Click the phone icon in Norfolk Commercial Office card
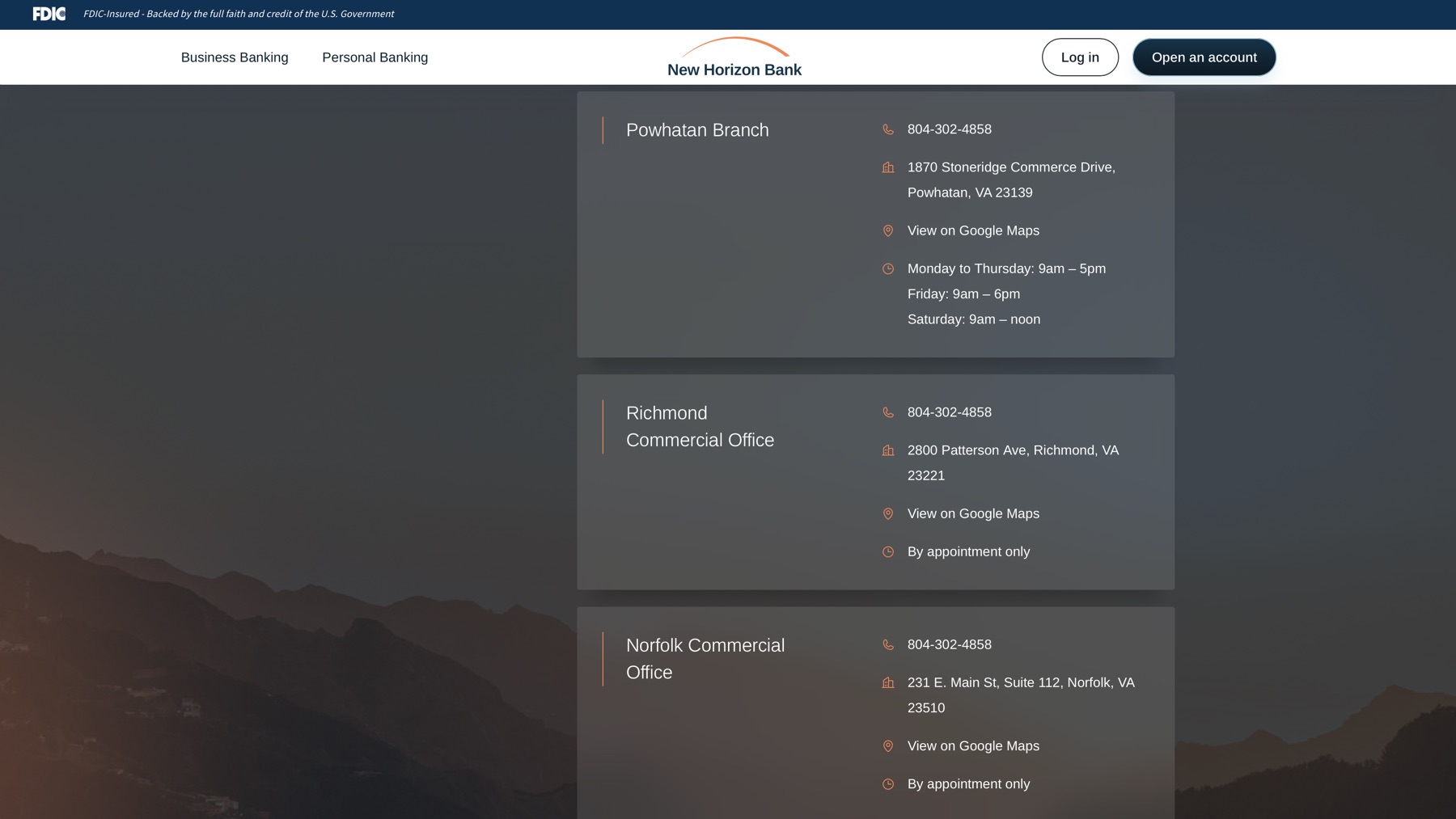The width and height of the screenshot is (1456, 819). pos(888,644)
